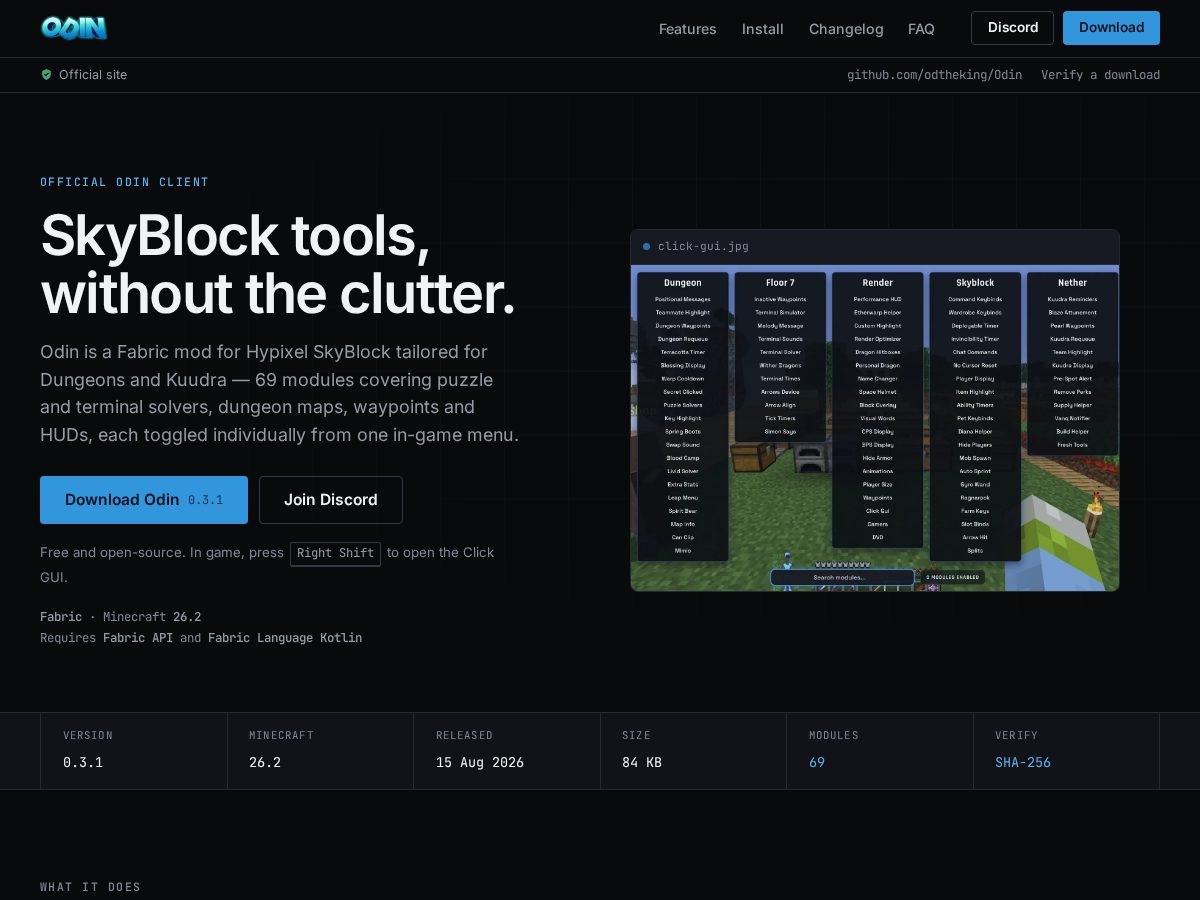Click the WHAT IT DOES section label
Image resolution: width=1200 pixels, height=900 pixels.
click(x=90, y=887)
